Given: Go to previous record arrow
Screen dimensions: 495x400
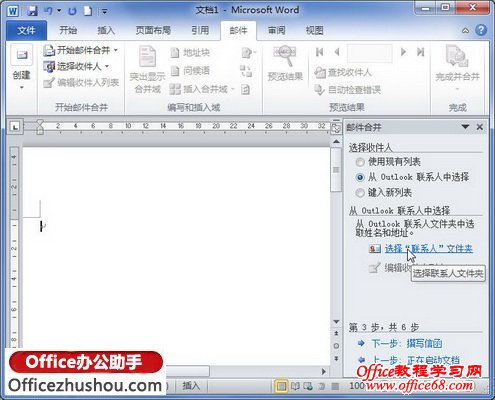Looking at the screenshot, I should click(x=337, y=52).
